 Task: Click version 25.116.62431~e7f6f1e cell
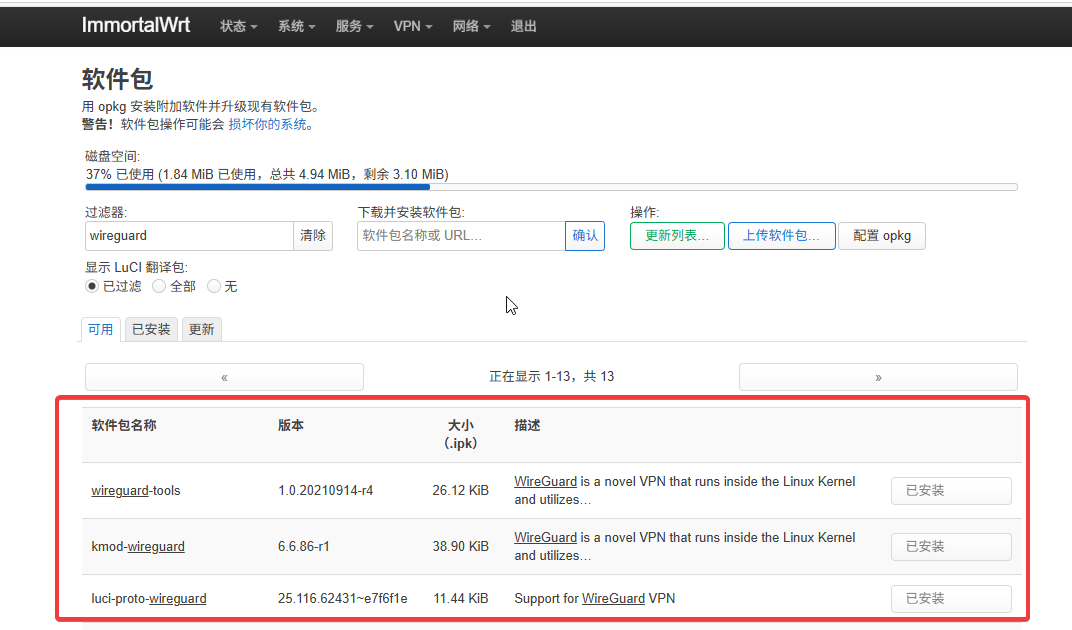[x=343, y=599]
